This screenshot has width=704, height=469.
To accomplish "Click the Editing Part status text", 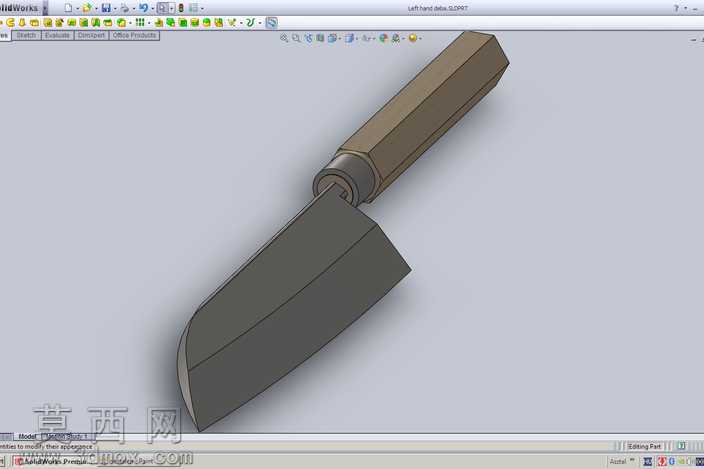I will [644, 446].
